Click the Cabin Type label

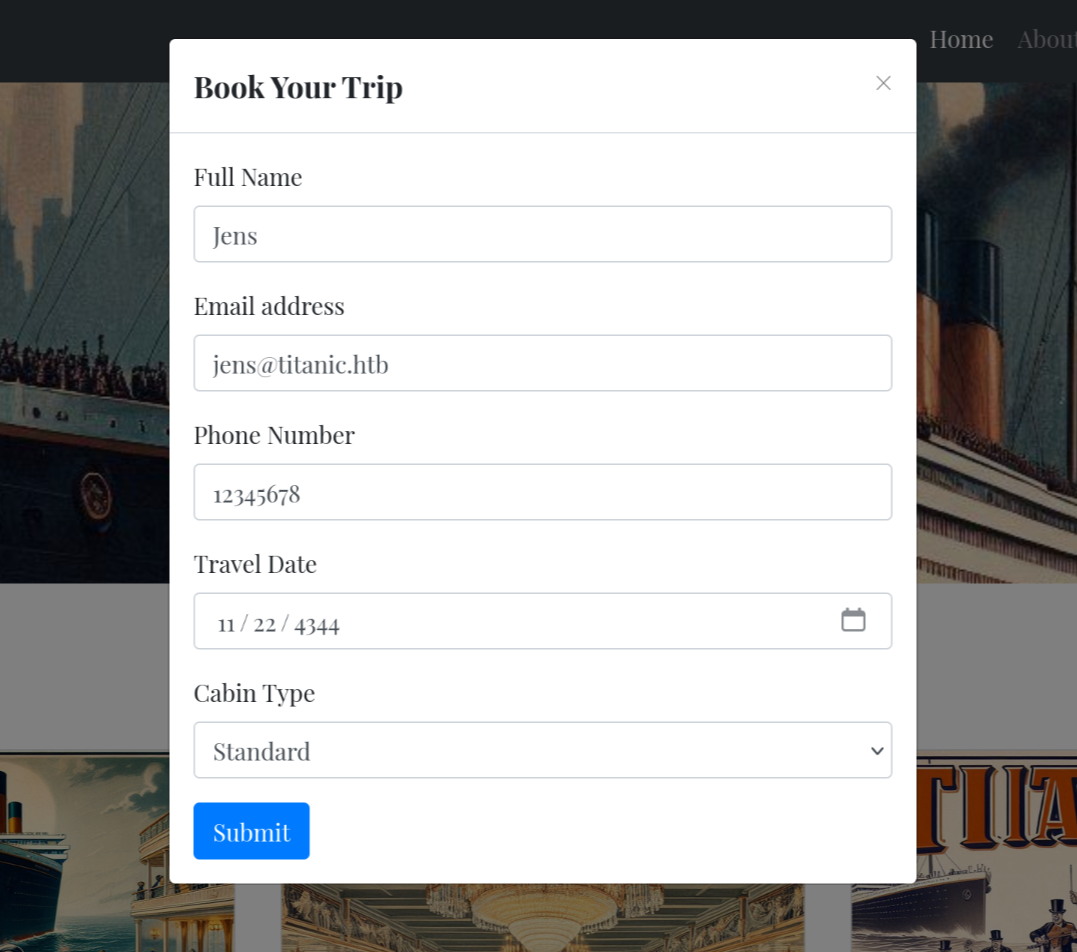coord(254,694)
